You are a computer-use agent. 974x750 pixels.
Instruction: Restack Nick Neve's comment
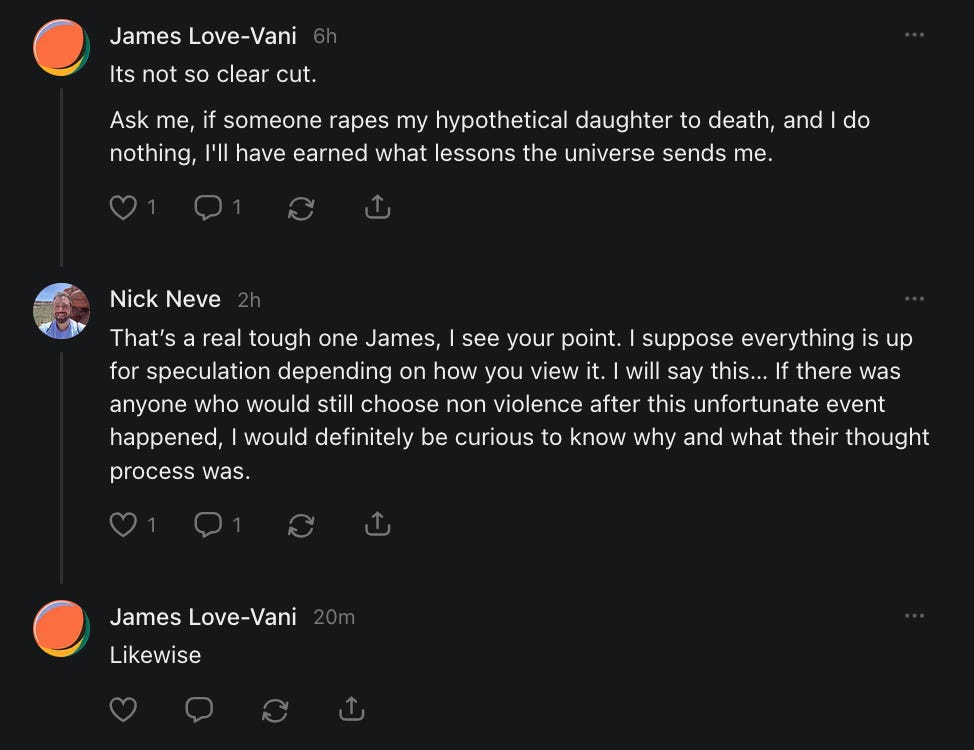click(301, 524)
